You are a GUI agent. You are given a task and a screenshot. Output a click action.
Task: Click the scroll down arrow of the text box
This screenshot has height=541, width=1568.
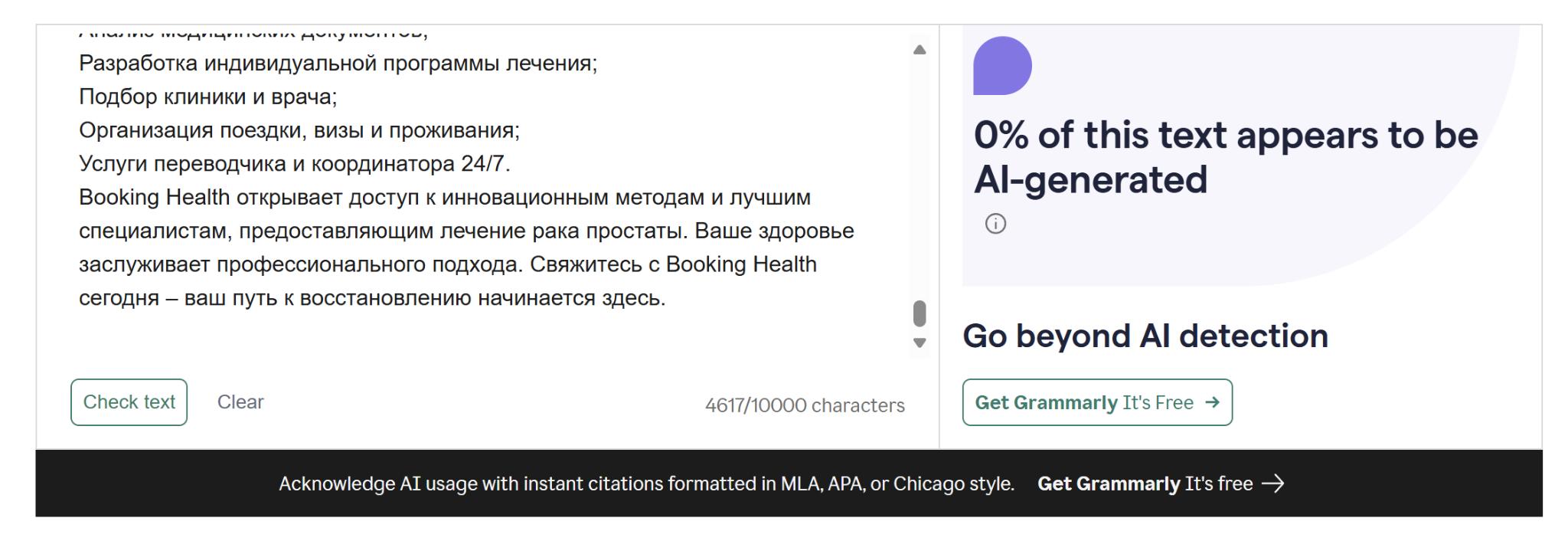pyautogui.click(x=920, y=343)
